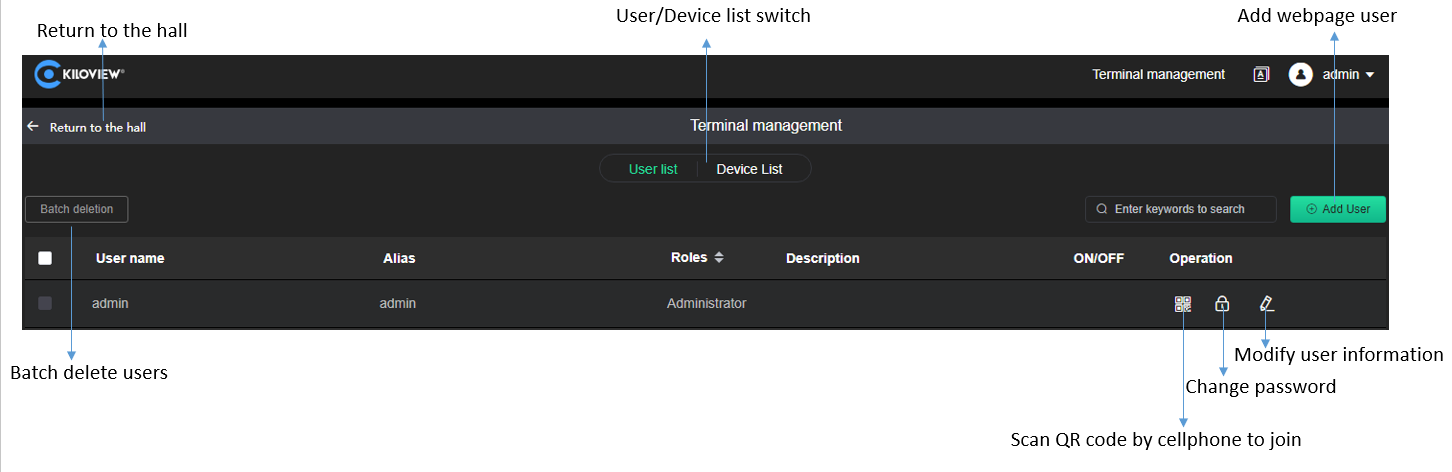Select the Administrator role cell
The image size is (1452, 472).
[707, 303]
